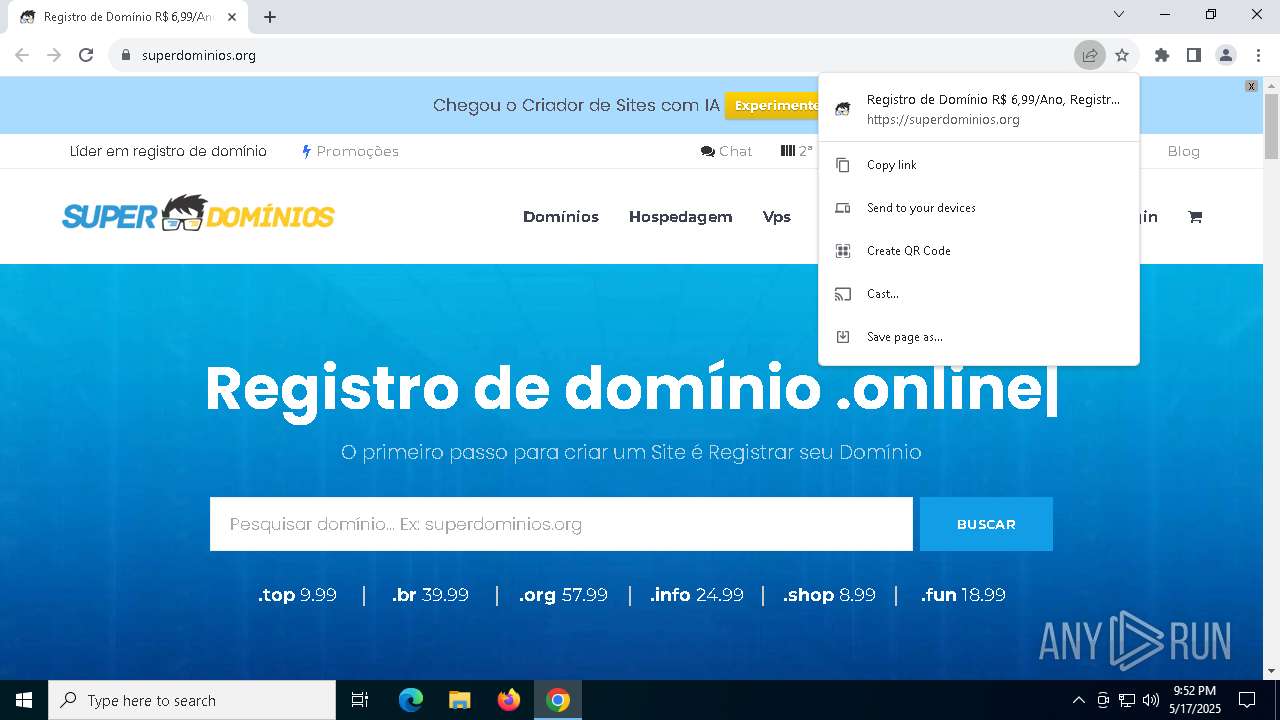The image size is (1280, 720).
Task: Close the AI site builder banner
Action: point(1251,87)
